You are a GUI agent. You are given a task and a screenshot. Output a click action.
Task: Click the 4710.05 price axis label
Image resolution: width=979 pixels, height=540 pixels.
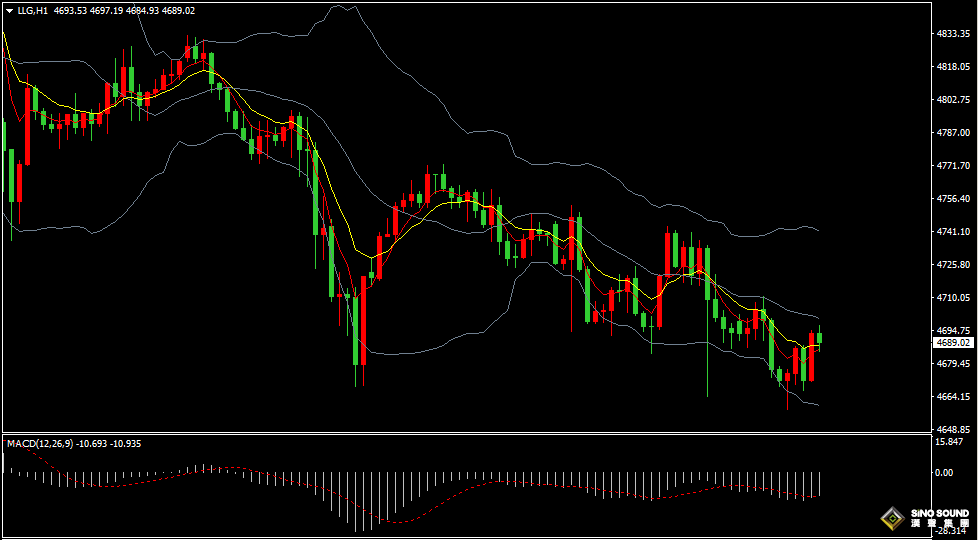[x=953, y=298]
